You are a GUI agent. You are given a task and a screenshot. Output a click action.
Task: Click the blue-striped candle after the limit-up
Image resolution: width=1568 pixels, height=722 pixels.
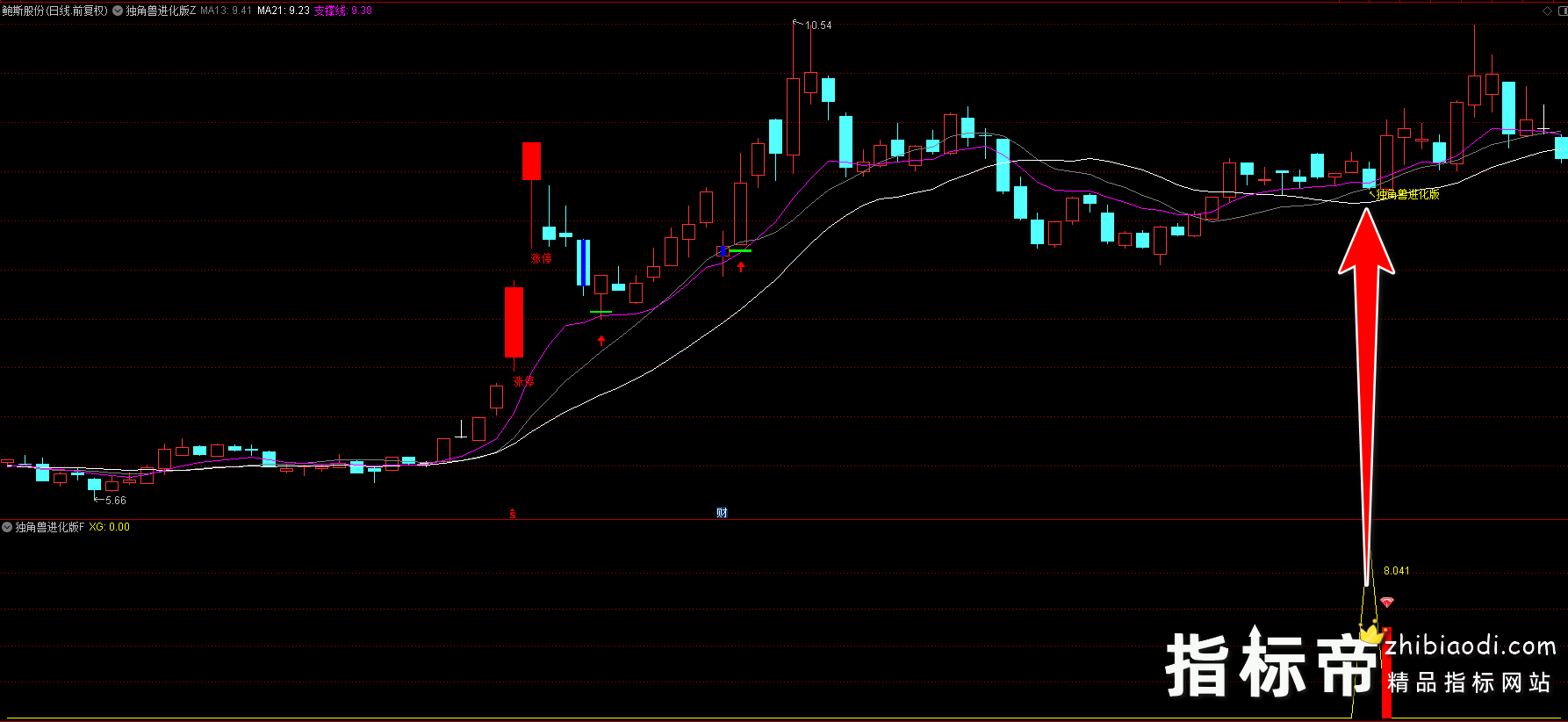pos(583,263)
